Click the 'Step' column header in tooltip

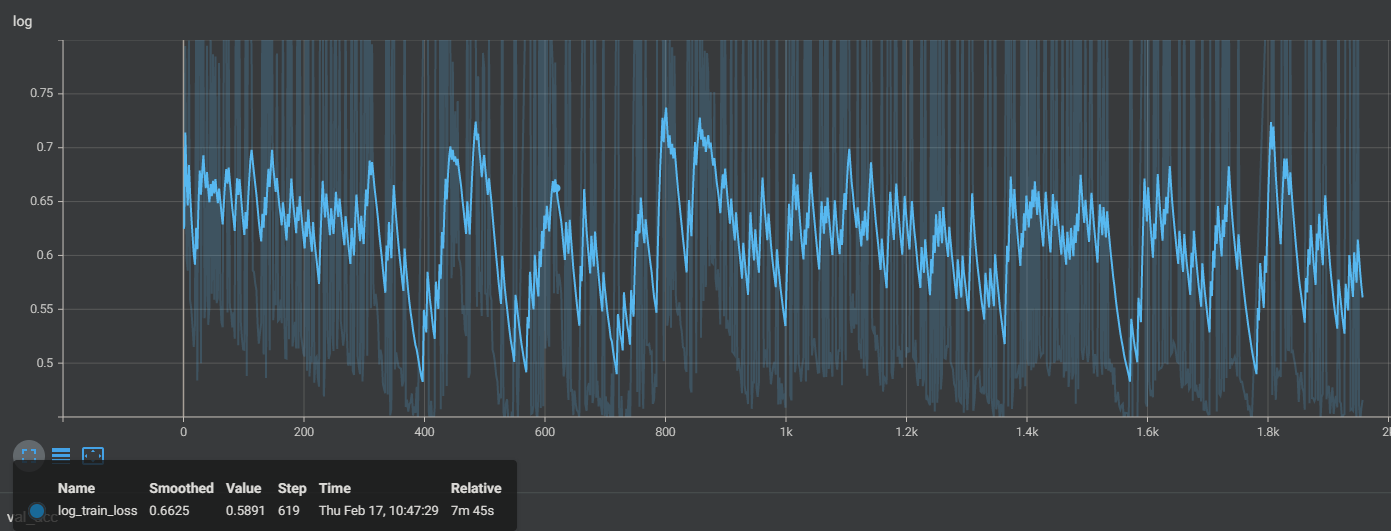tap(292, 488)
